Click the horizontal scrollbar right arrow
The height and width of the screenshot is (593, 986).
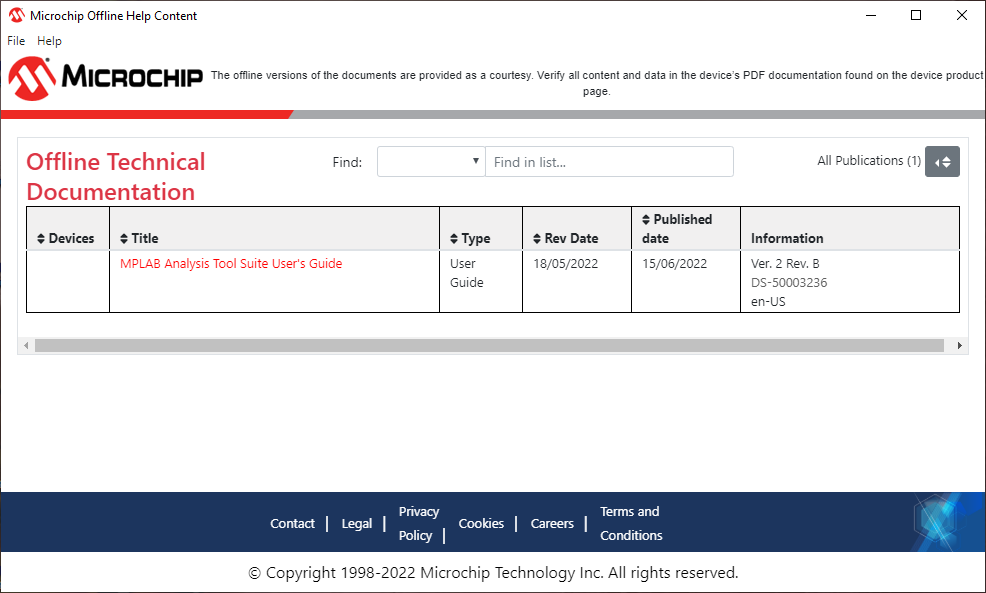pos(960,346)
